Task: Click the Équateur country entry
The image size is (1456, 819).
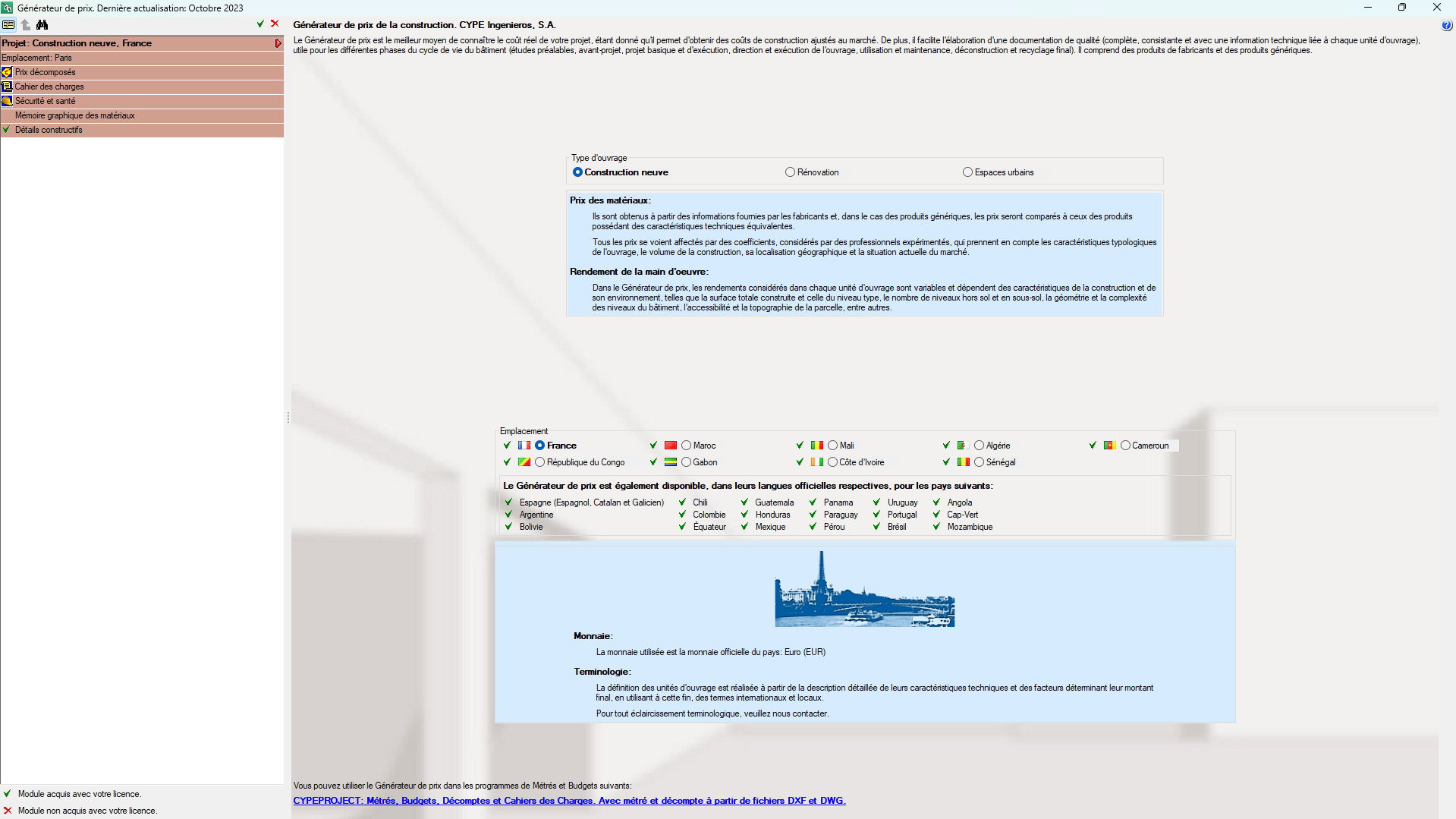Action: 709,527
